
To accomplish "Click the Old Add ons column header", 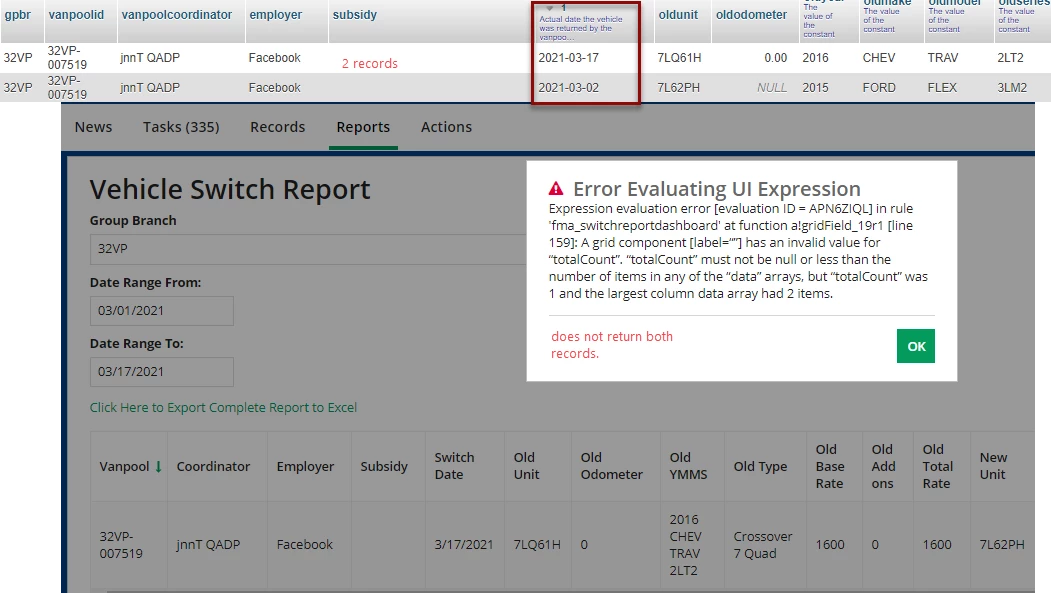I will pos(883,466).
